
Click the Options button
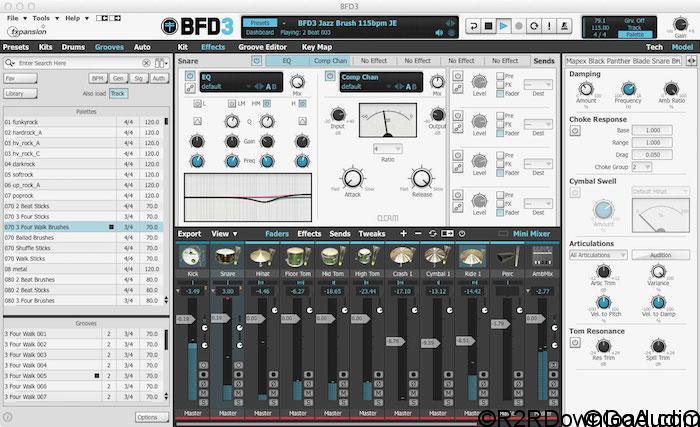152,417
